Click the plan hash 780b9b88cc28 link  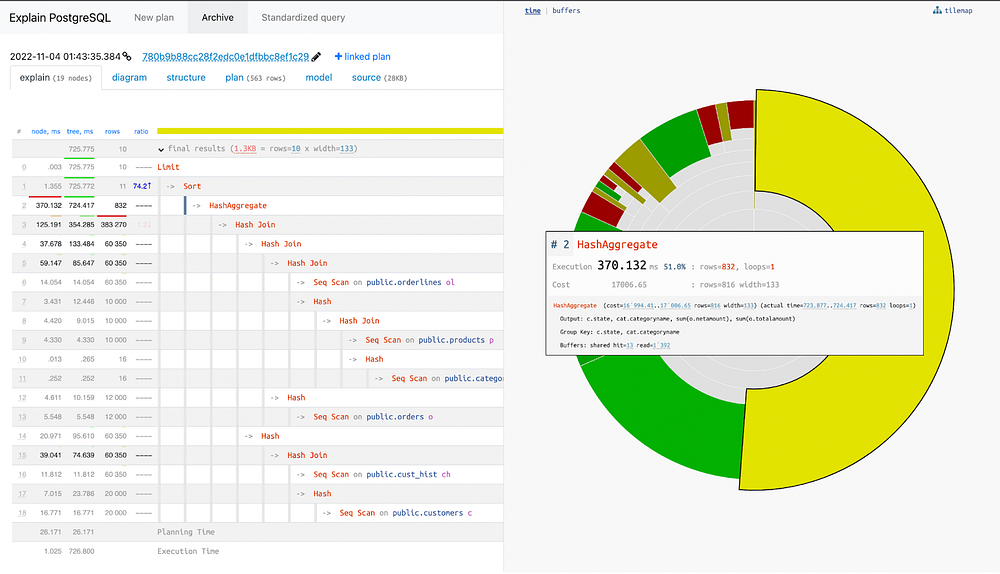225,57
